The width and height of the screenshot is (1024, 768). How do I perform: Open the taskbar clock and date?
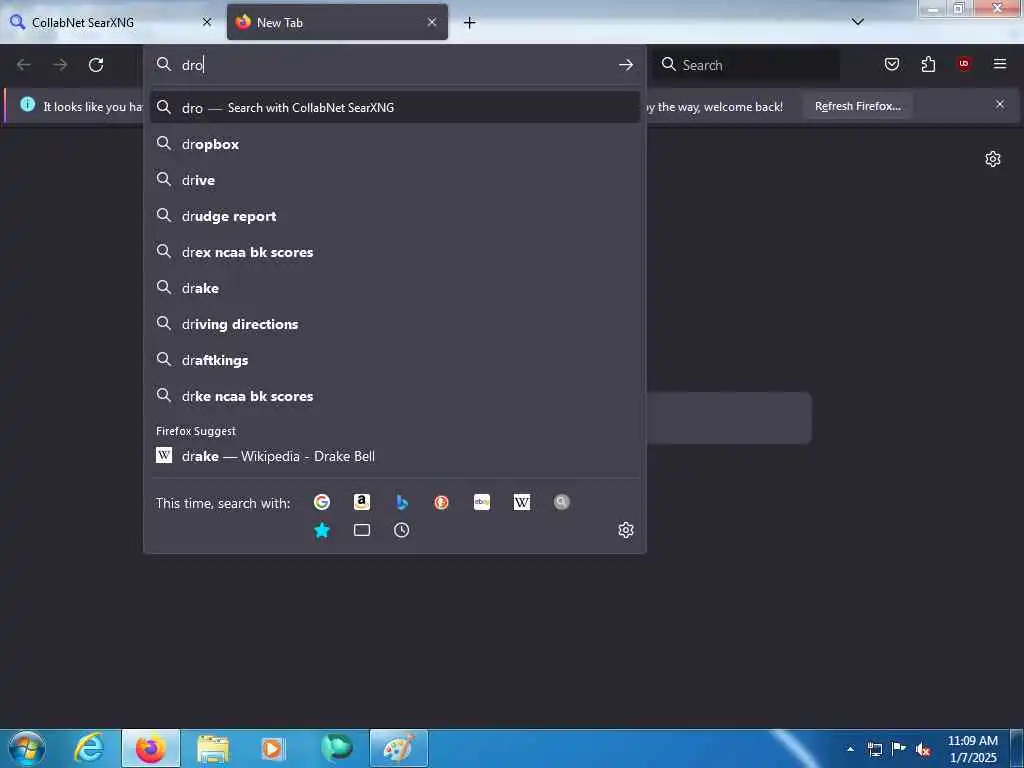click(x=972, y=749)
